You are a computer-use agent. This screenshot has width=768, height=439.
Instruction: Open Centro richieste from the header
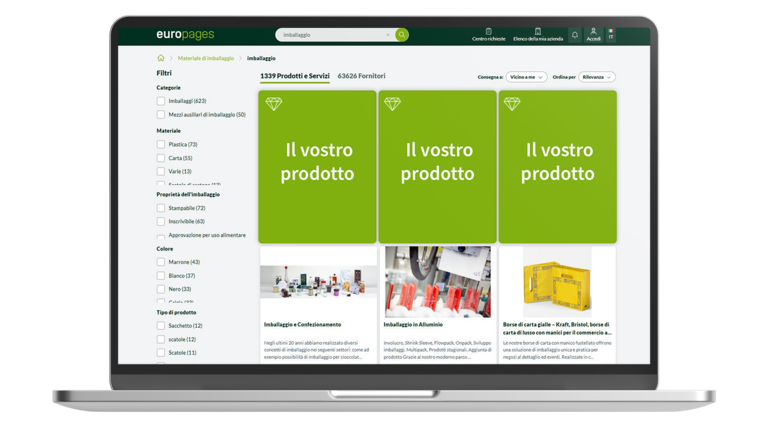(488, 35)
